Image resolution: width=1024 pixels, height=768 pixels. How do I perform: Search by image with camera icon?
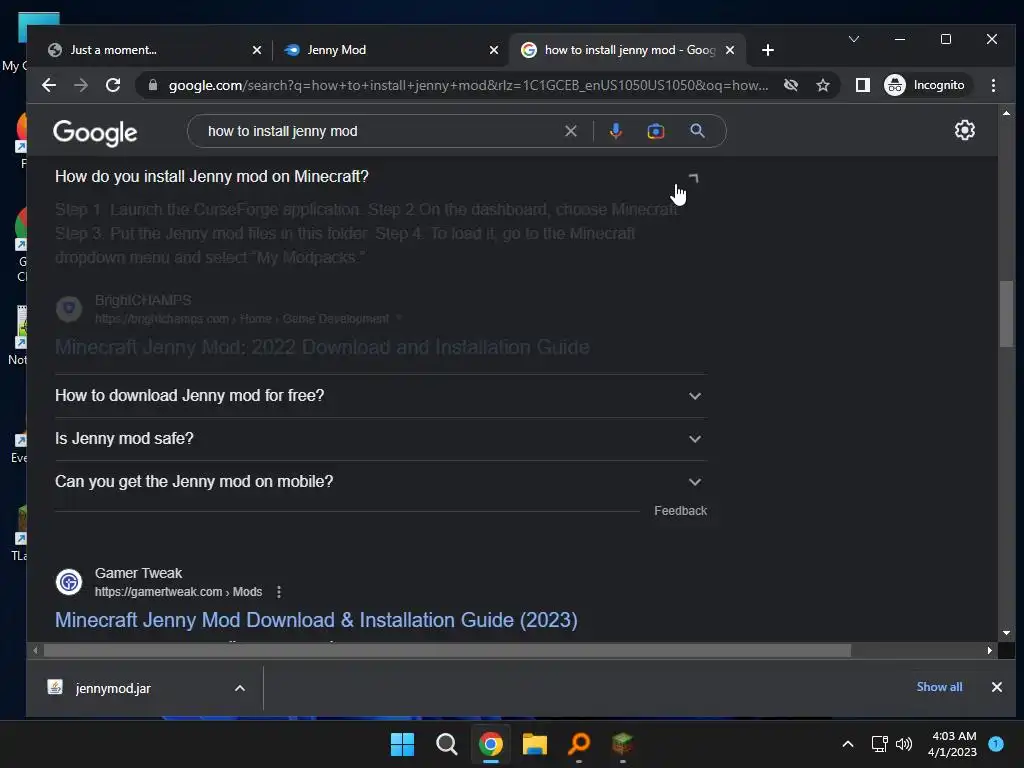tap(656, 131)
